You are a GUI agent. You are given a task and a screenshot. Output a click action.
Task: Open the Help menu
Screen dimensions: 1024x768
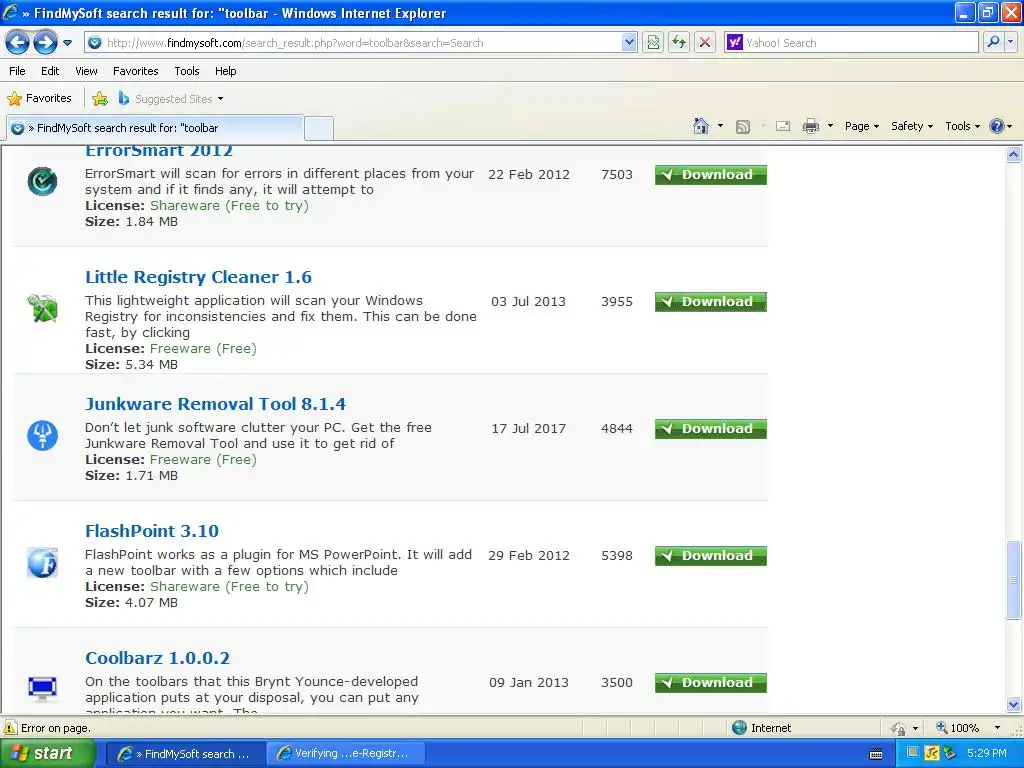click(x=225, y=71)
